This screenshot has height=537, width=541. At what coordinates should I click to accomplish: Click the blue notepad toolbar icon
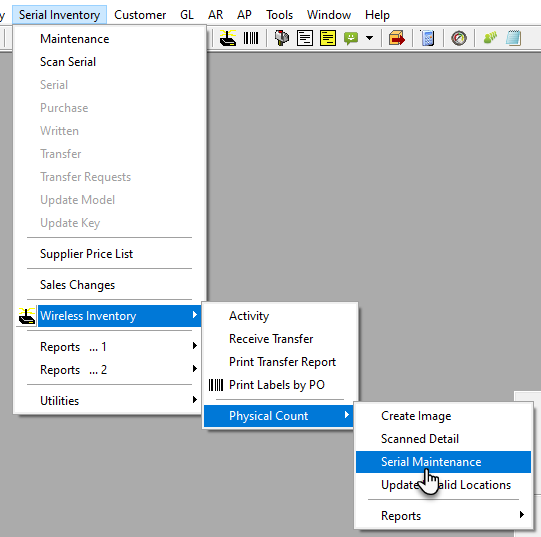click(x=513, y=38)
